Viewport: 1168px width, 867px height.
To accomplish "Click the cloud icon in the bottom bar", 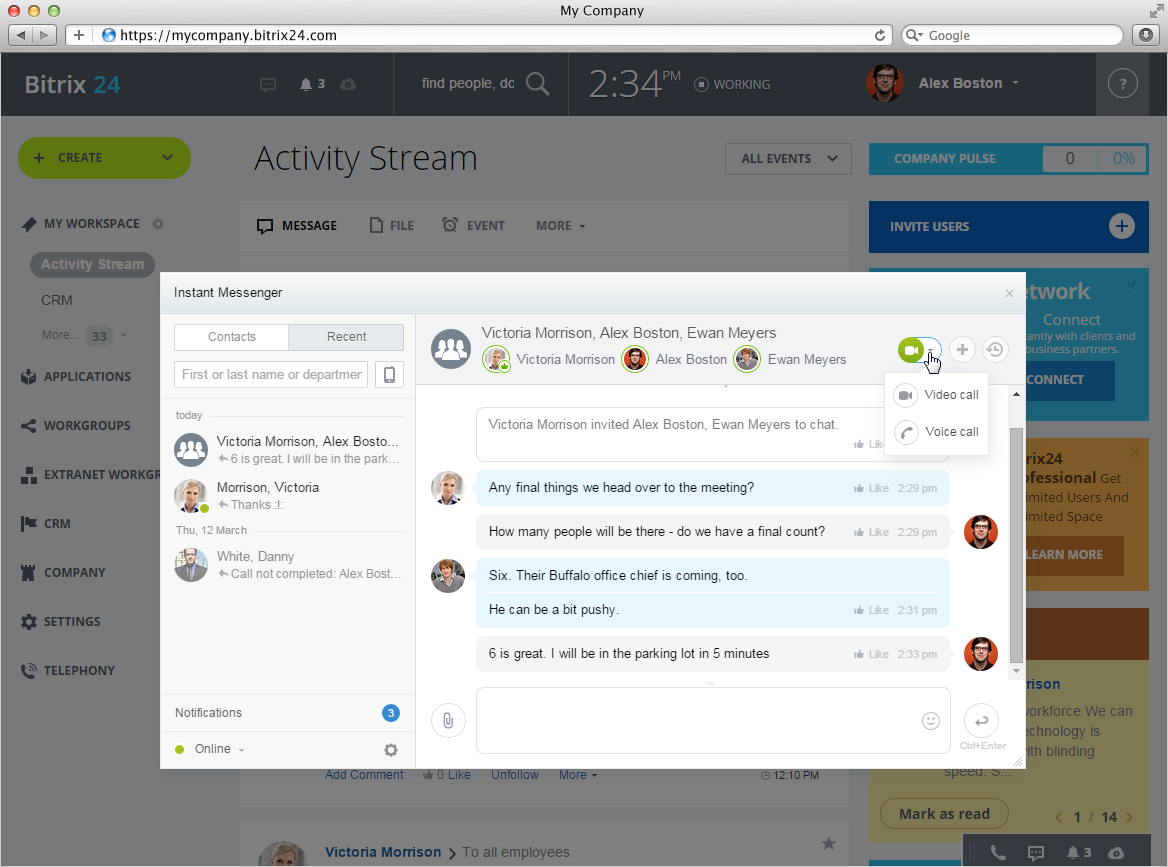I will [1116, 853].
